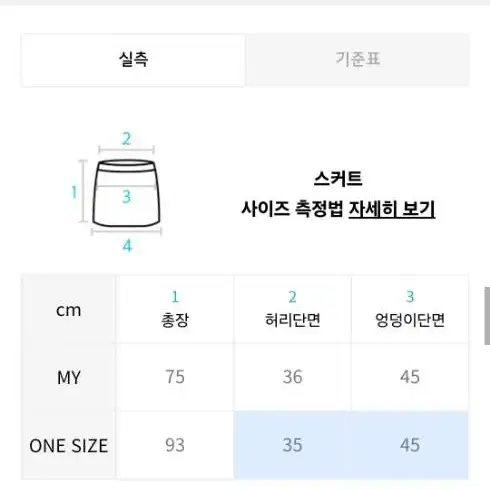Select the 총장 column header
Screen dimensions: 490x490
[175, 309]
